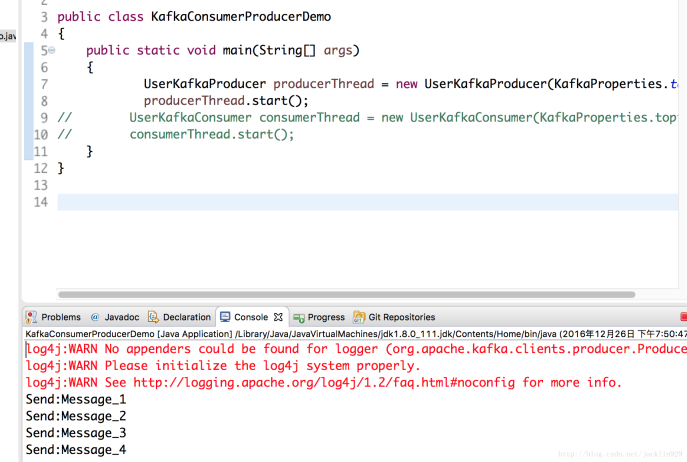Switch to the Progress tab

click(x=319, y=317)
